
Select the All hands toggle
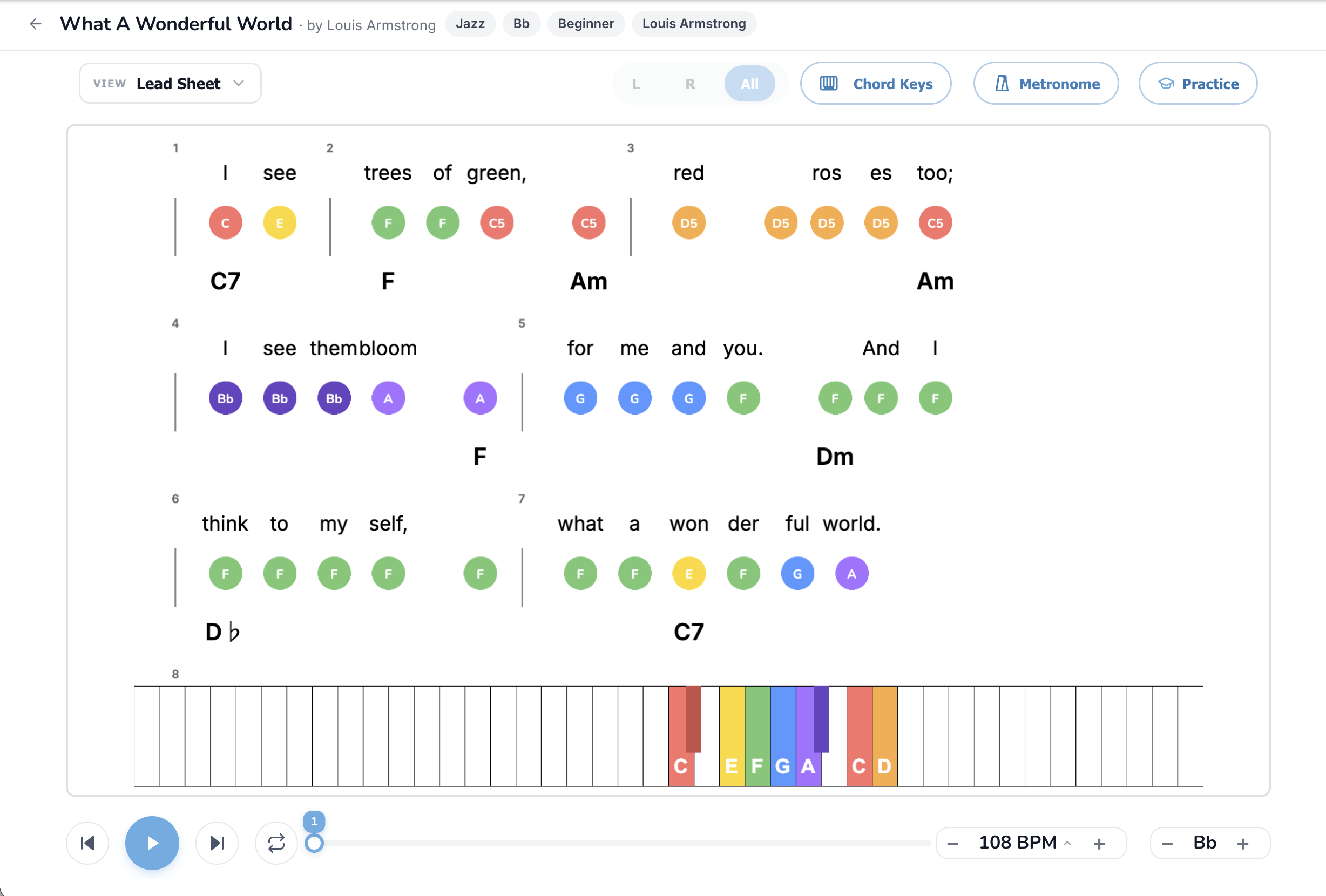pyautogui.click(x=749, y=84)
